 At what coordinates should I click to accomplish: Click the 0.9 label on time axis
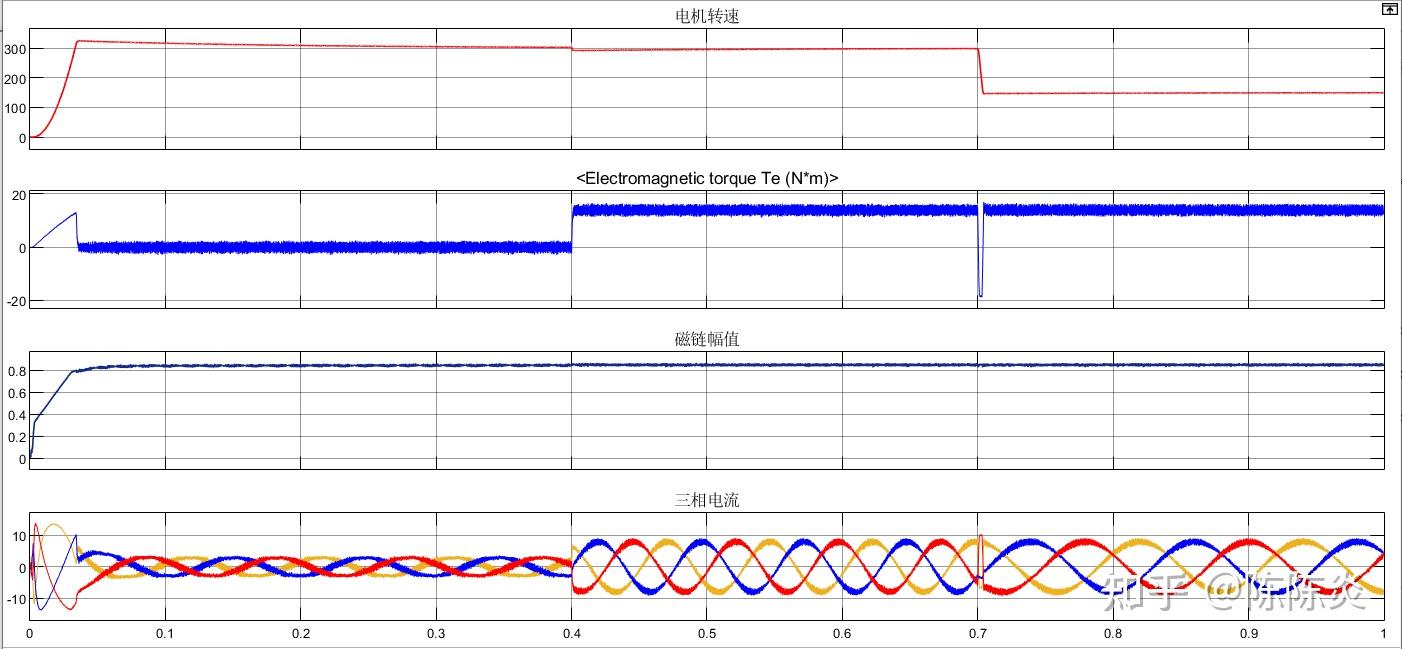tap(1249, 635)
